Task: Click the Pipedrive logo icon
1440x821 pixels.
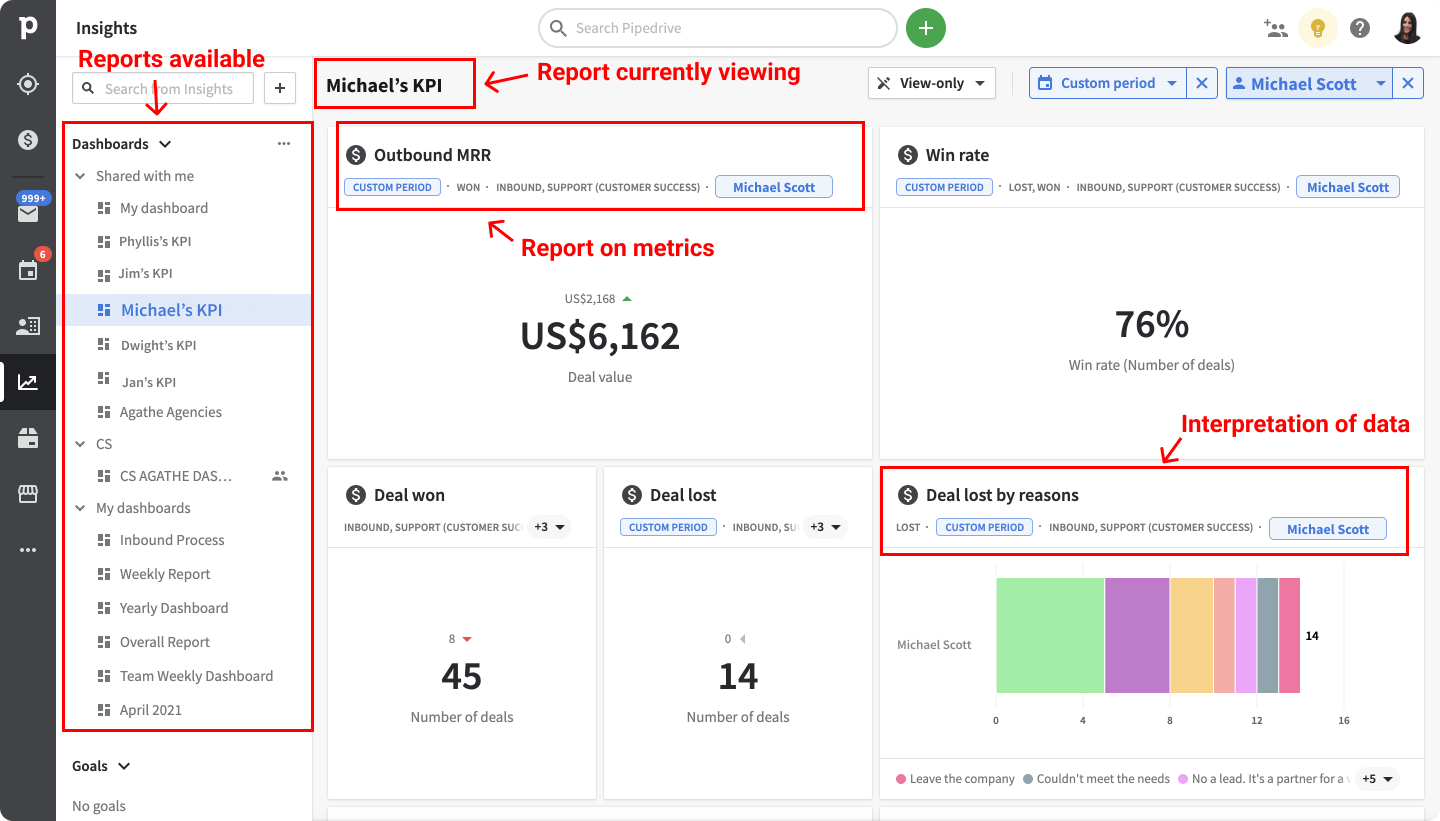Action: tap(28, 28)
